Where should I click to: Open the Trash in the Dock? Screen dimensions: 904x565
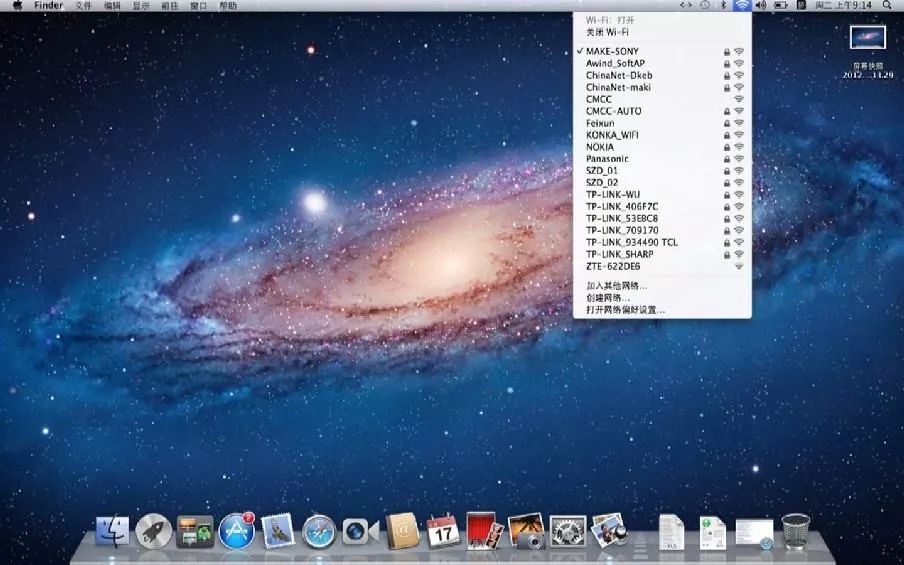click(x=796, y=530)
